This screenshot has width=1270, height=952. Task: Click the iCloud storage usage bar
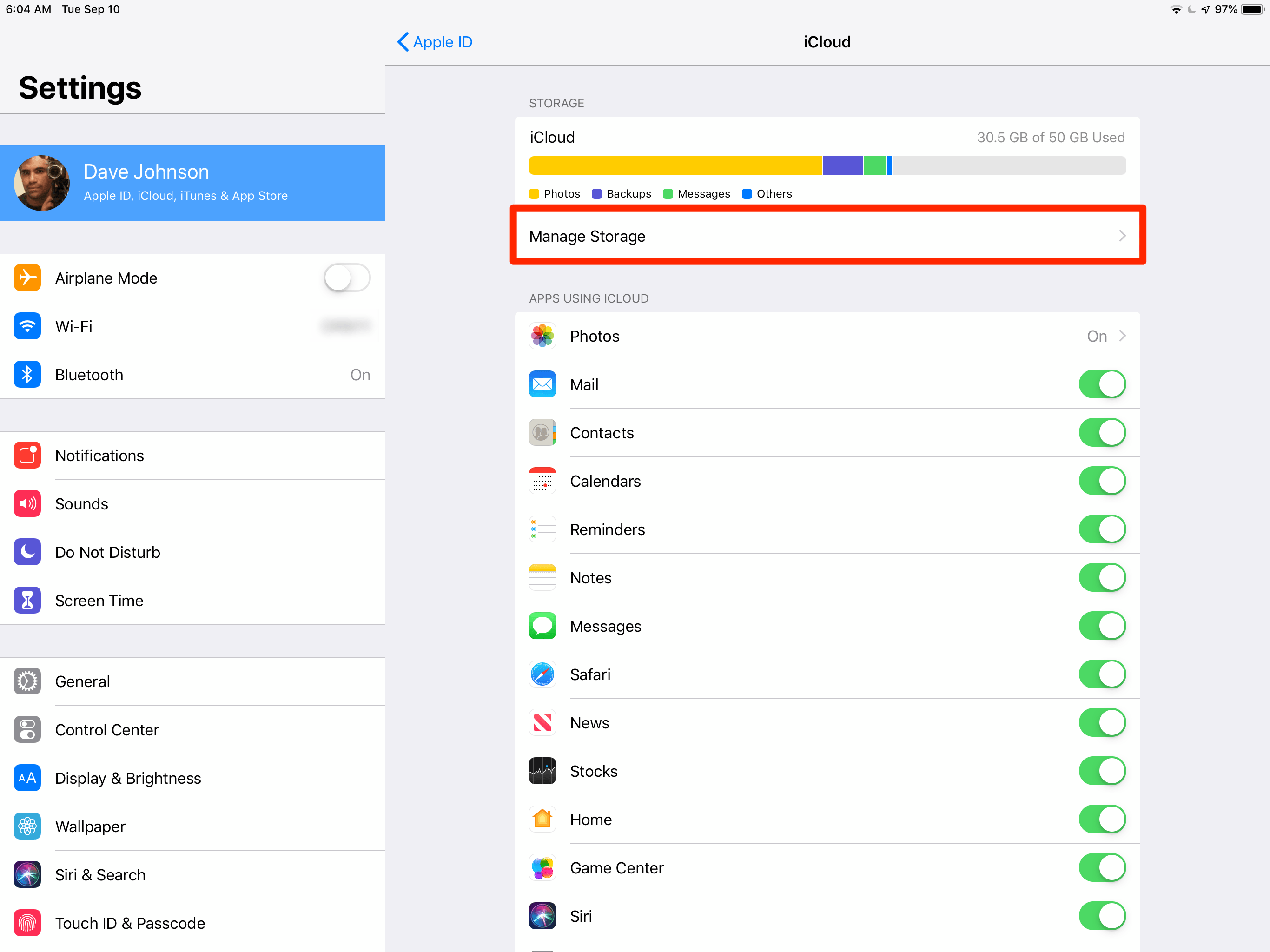click(827, 165)
